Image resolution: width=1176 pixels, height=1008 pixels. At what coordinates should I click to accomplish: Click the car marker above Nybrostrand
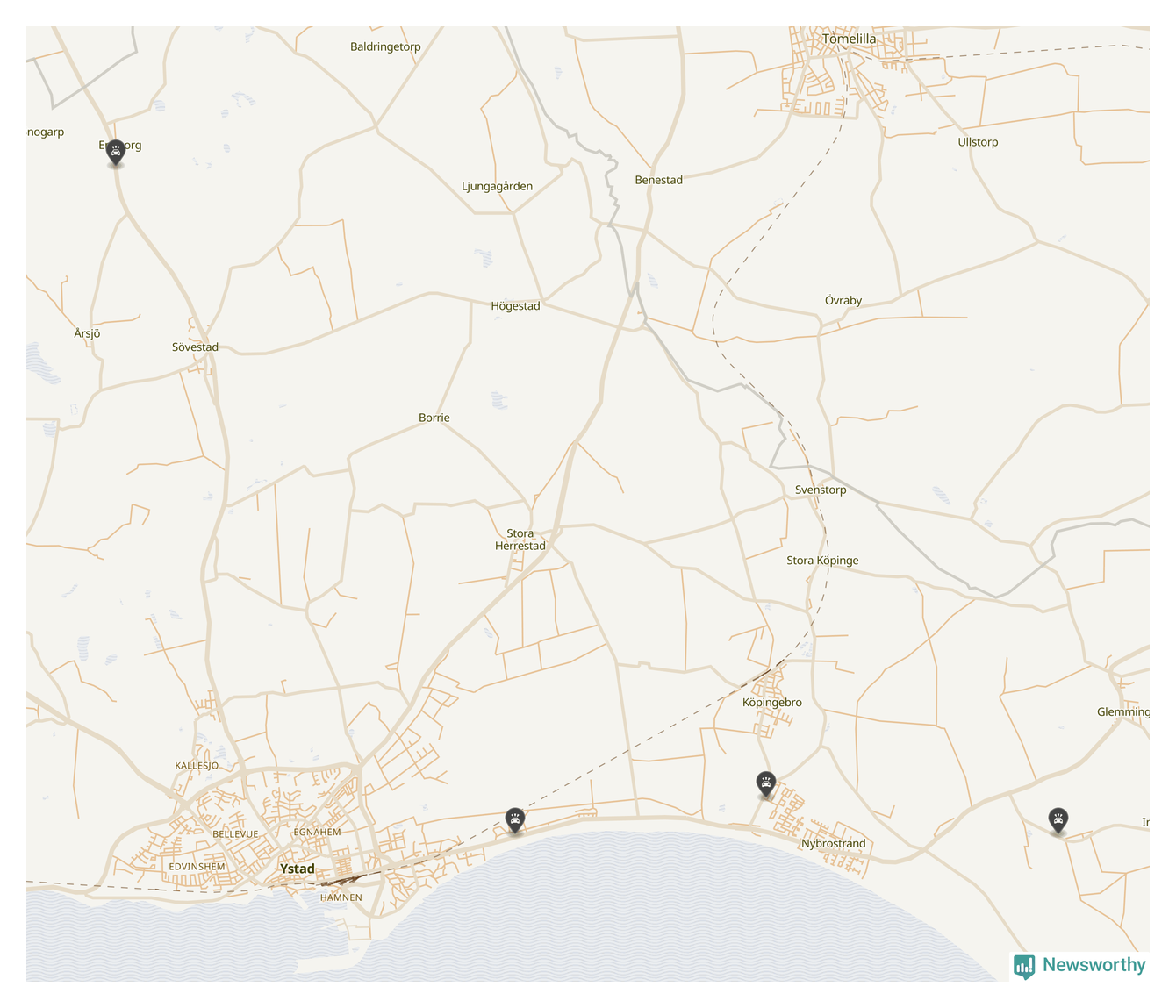[x=766, y=784]
